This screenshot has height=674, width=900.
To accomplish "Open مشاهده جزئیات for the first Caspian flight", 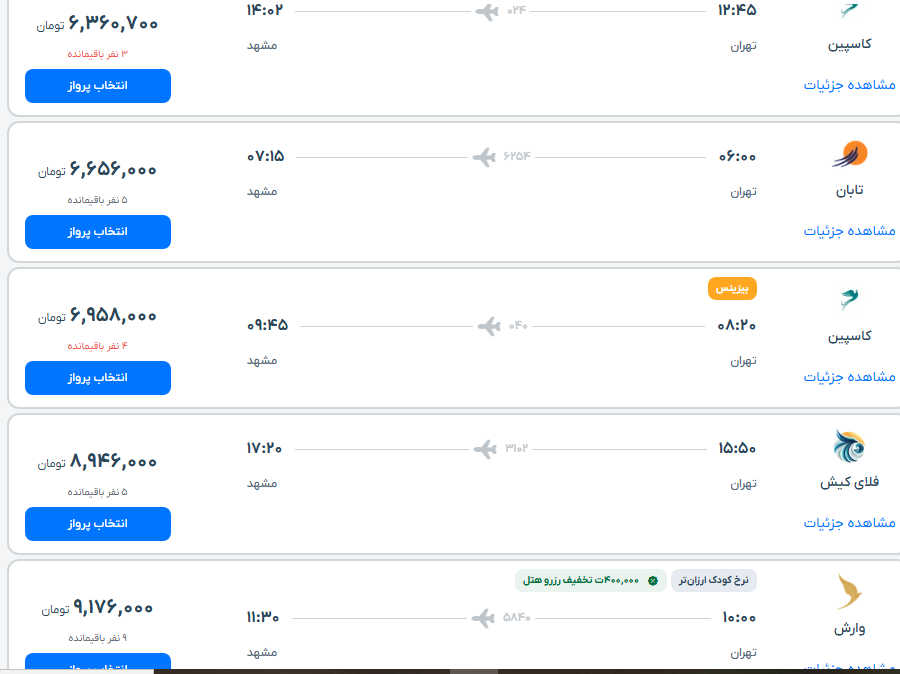I will (849, 86).
